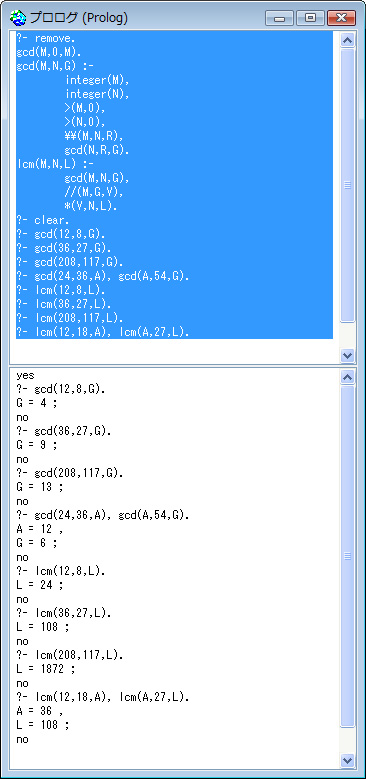
Task: Click the 'yes' line at the top of the output
Action: (25, 375)
